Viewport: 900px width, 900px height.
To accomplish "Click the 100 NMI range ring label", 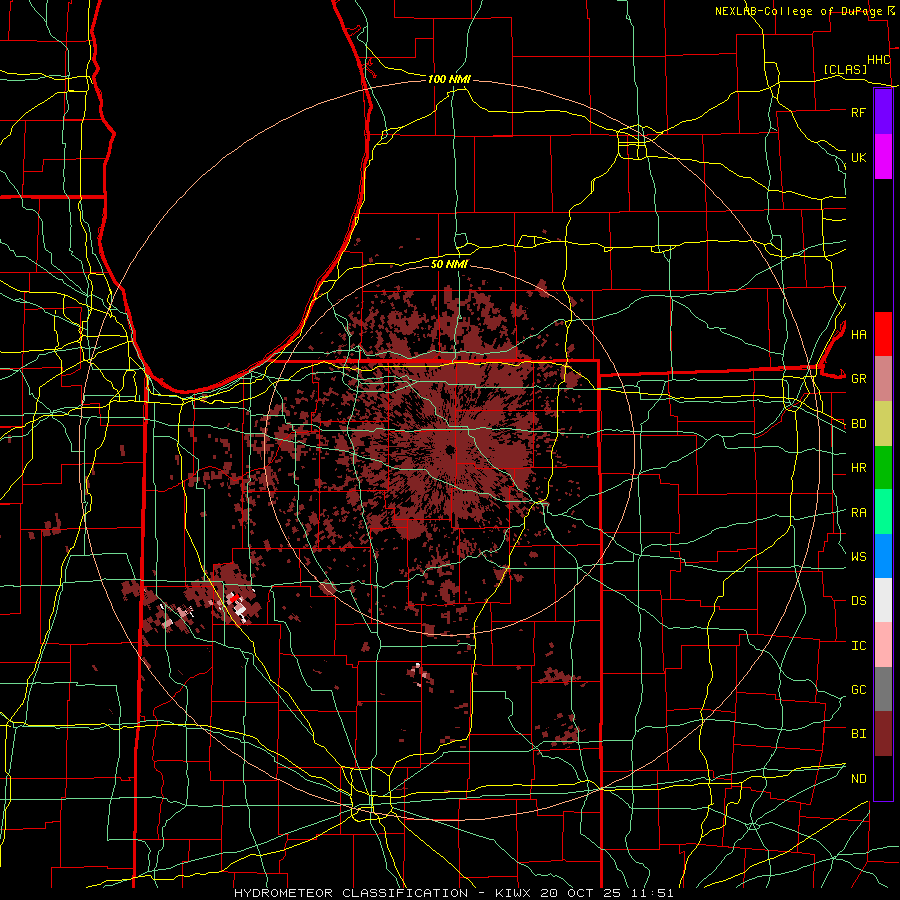I will 449,79.
